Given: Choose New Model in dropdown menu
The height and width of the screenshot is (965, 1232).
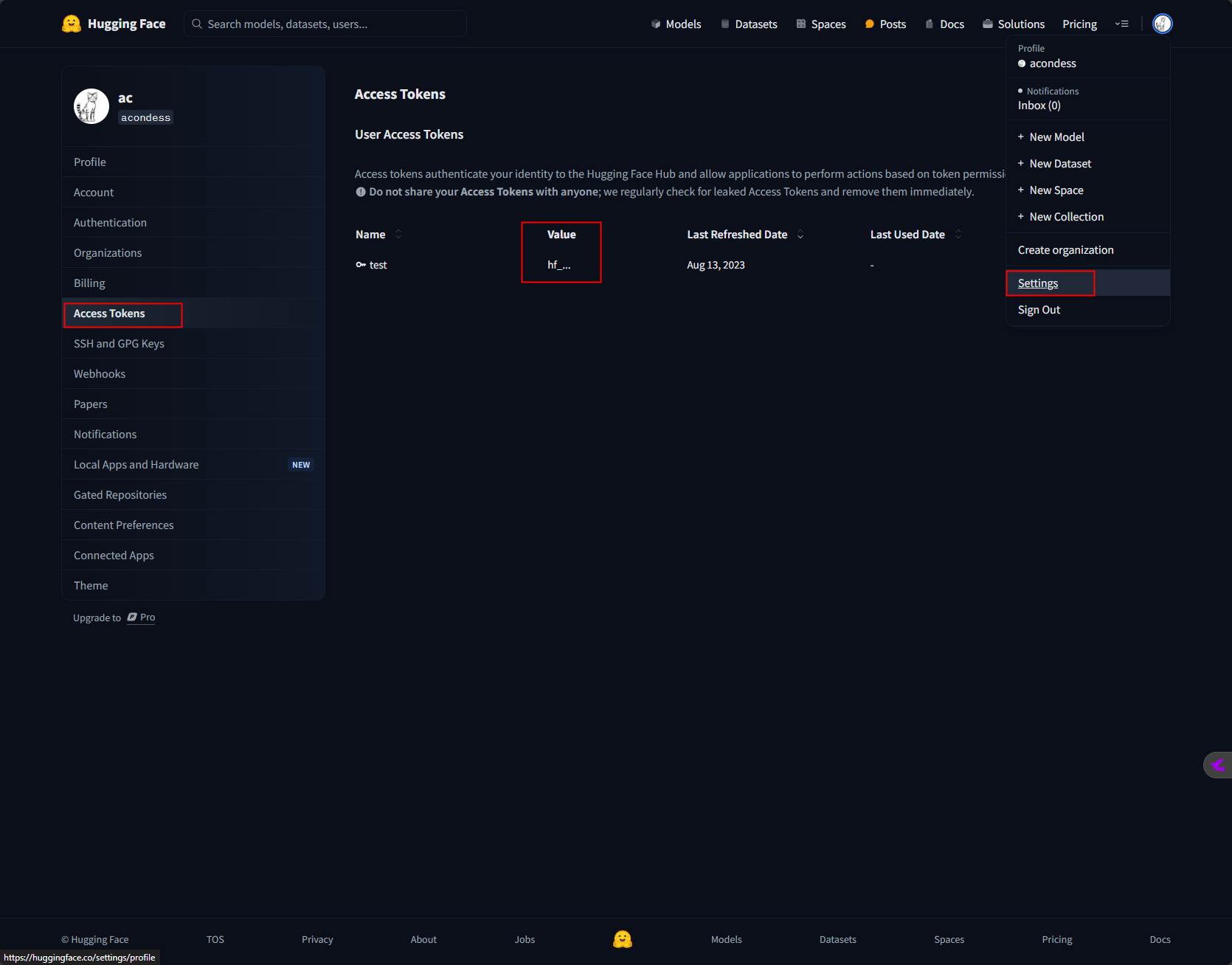Looking at the screenshot, I should [1088, 136].
